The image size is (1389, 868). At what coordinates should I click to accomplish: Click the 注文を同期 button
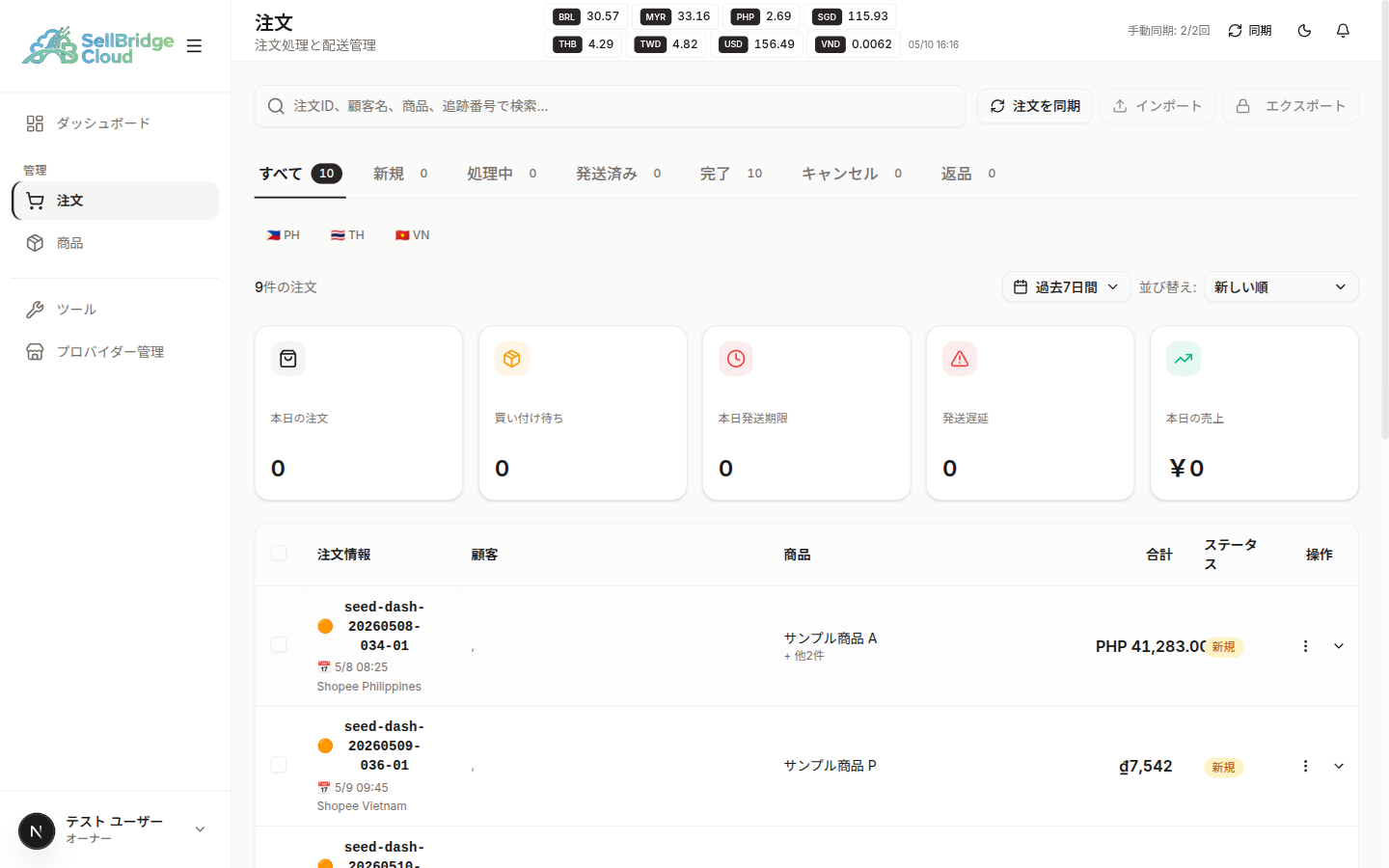[1035, 106]
